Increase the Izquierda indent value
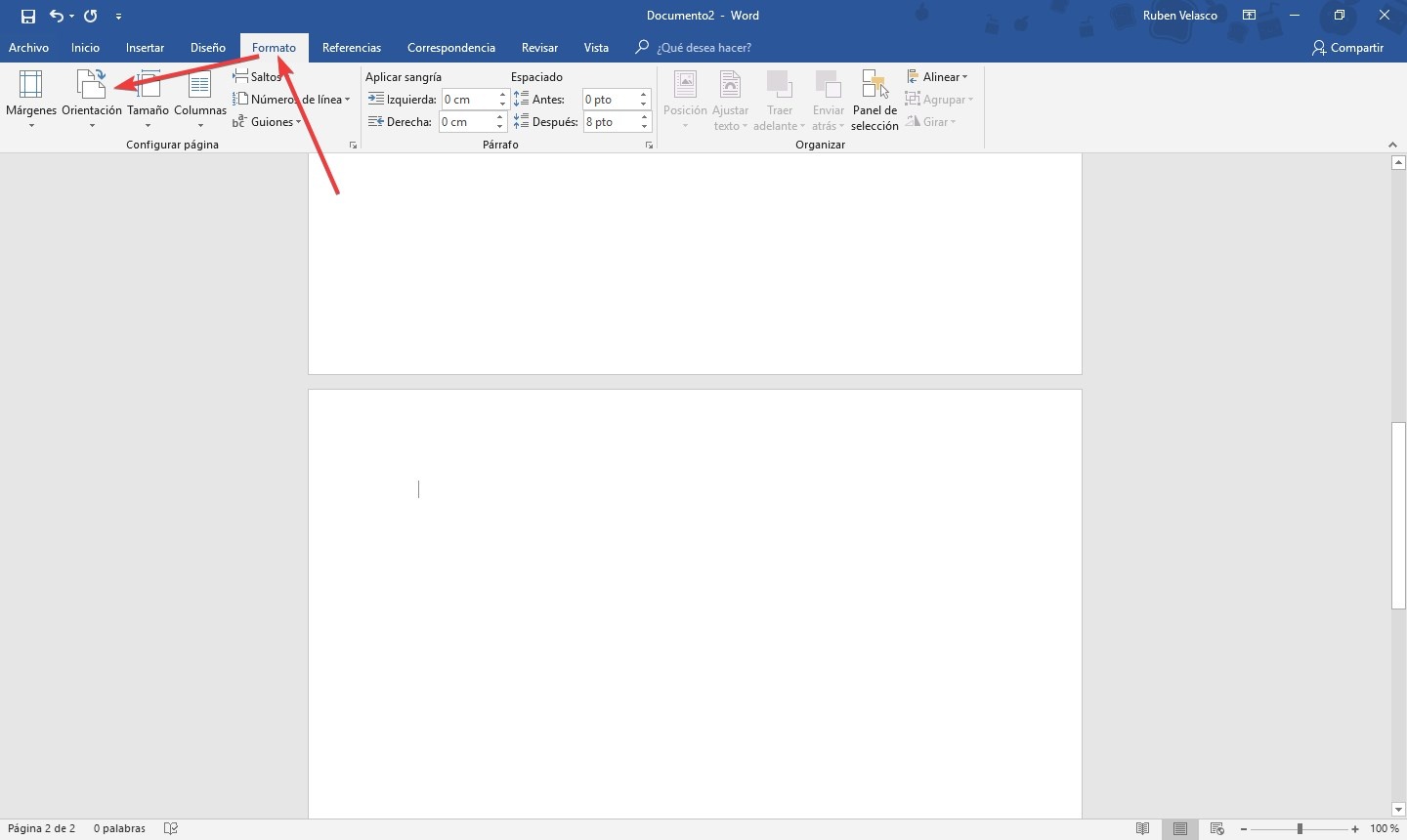 (x=502, y=95)
